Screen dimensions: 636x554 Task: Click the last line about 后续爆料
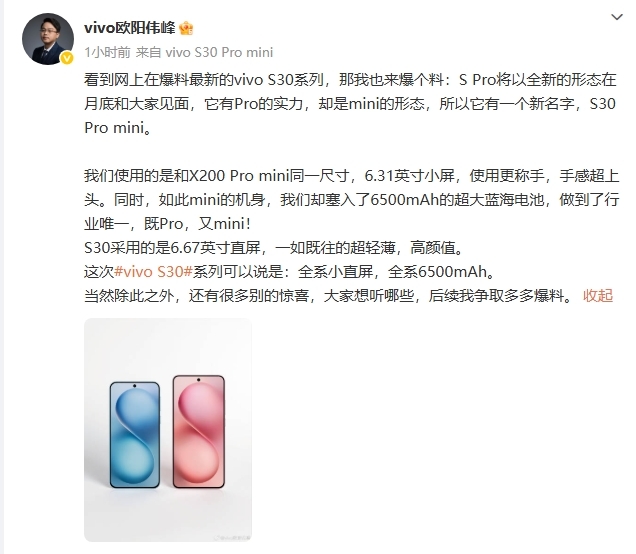[x=329, y=296]
